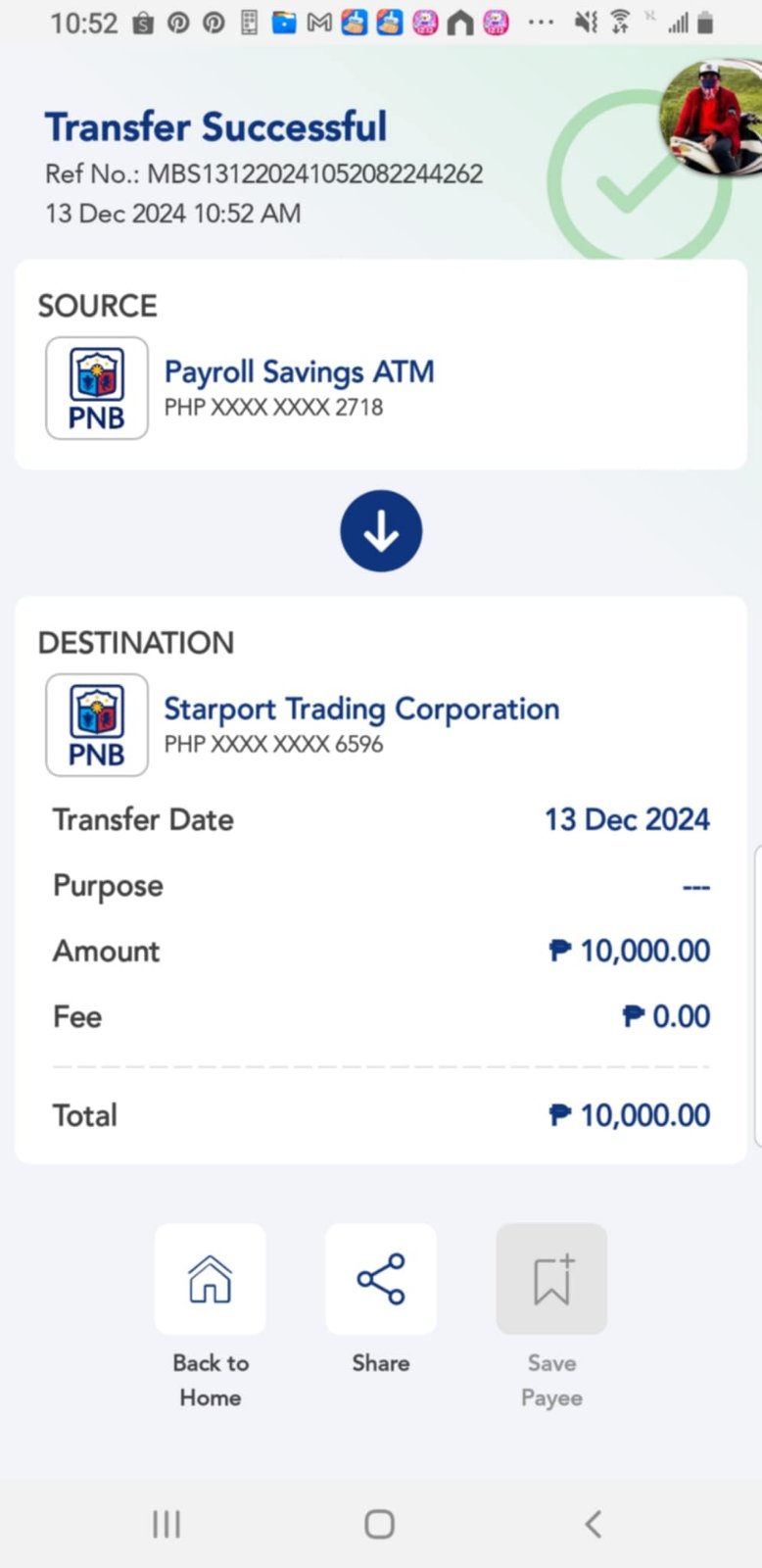
Task: Tap the Total amount value
Action: point(630,1115)
